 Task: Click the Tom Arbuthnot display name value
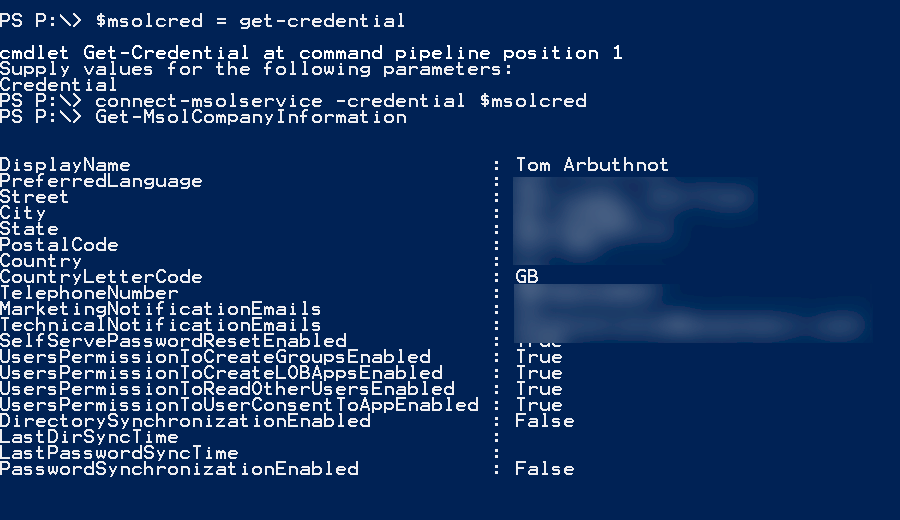[592, 165]
